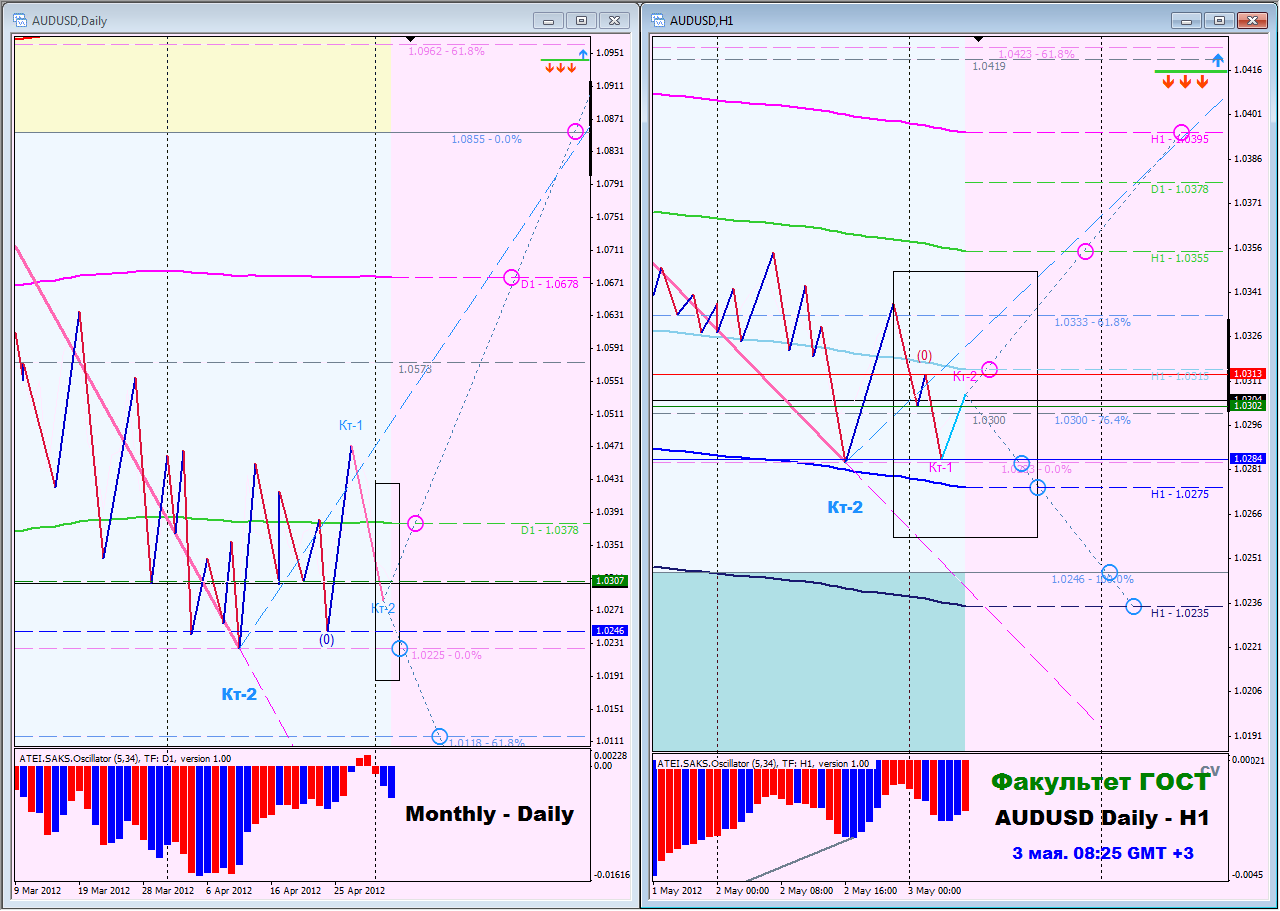Select magenta circle at D1 - 1.0678 level

pyautogui.click(x=511, y=277)
